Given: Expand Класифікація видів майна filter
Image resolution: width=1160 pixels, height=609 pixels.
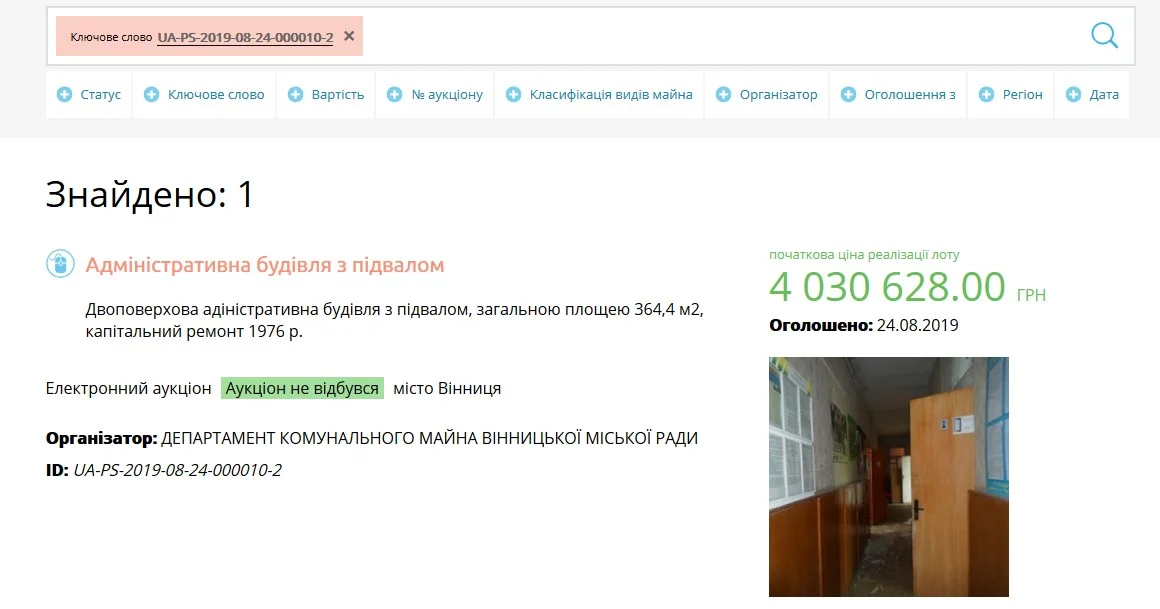Looking at the screenshot, I should (599, 95).
